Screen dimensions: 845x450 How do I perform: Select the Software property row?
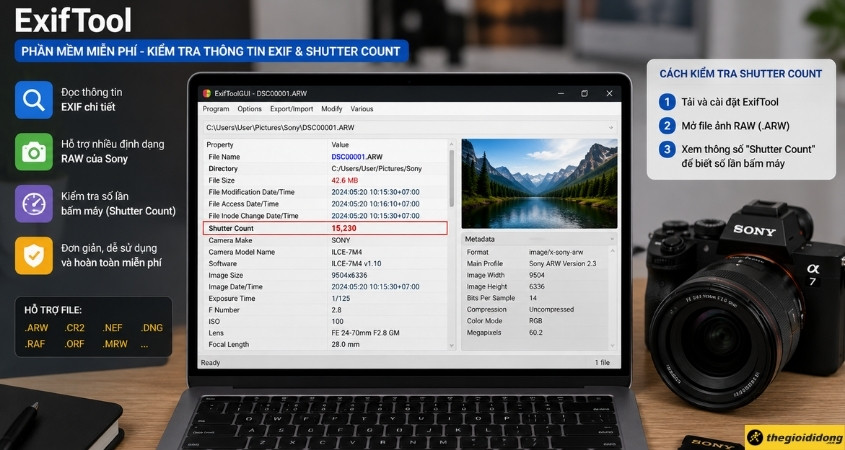pos(325,264)
